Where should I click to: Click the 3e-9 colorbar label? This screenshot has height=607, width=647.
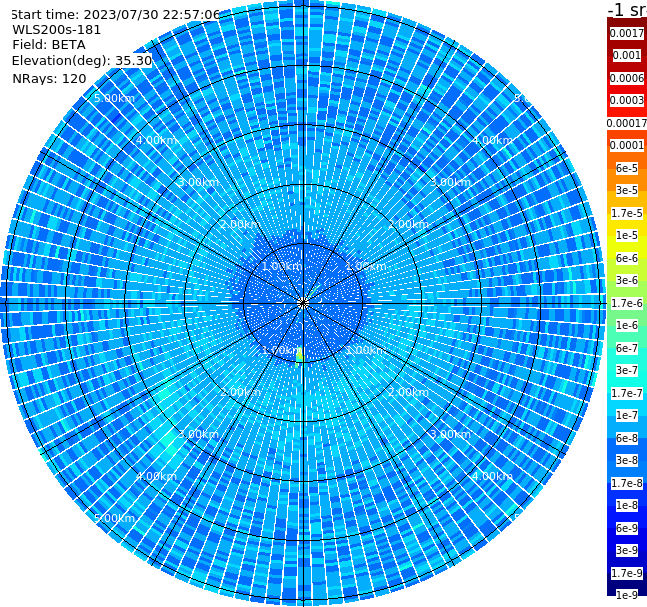coord(627,550)
